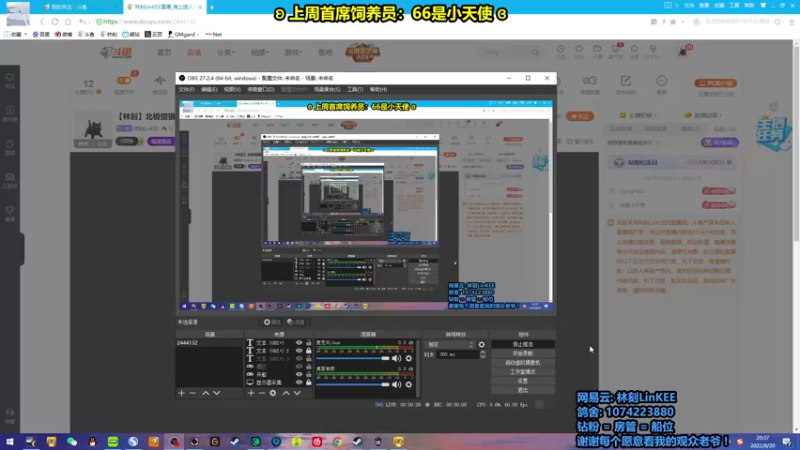Toggle visibility of 文本 (GDI+) 3 source

pyautogui.click(x=299, y=359)
